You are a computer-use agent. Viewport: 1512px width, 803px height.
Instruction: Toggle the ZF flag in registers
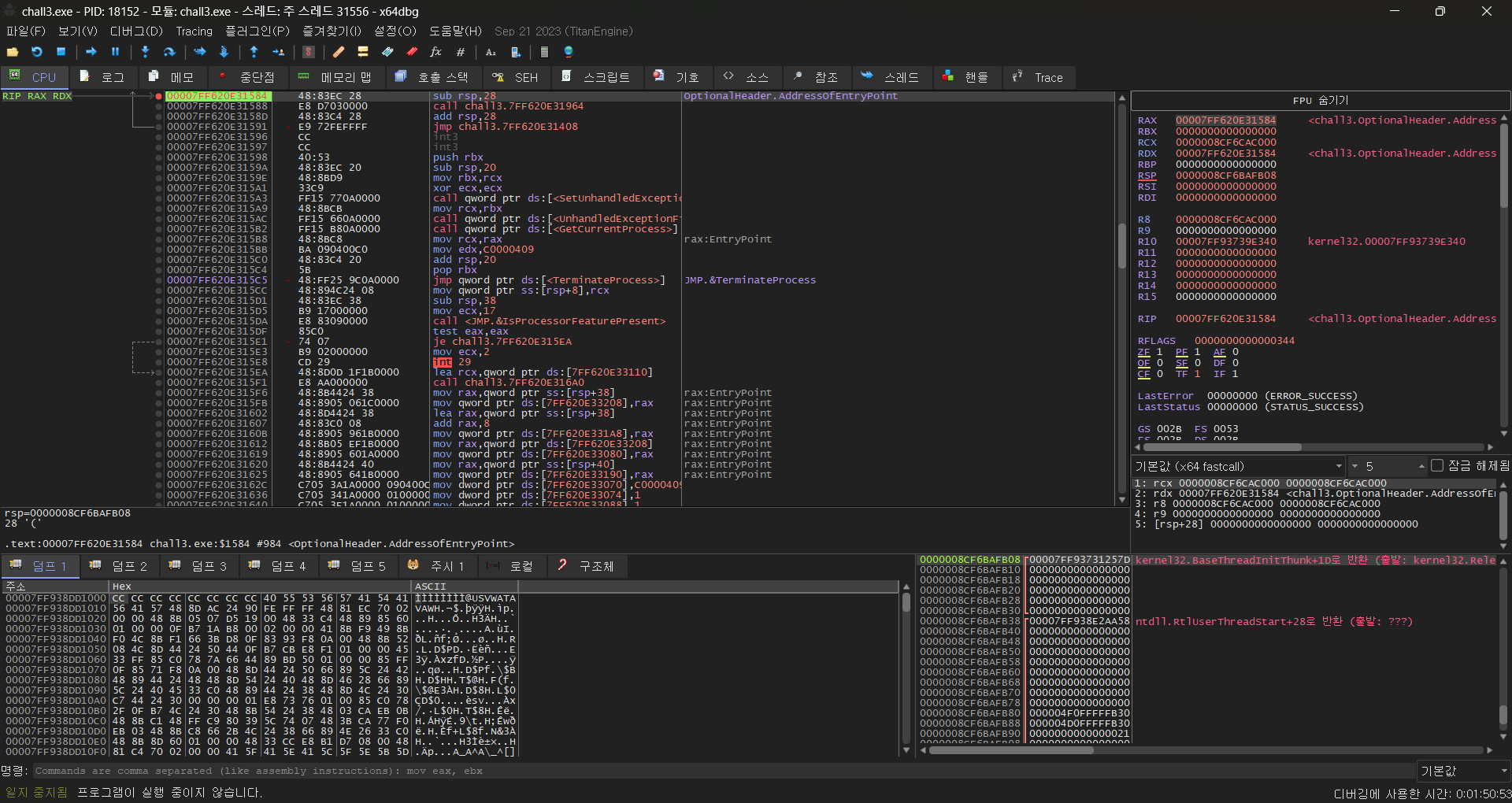[1143, 352]
